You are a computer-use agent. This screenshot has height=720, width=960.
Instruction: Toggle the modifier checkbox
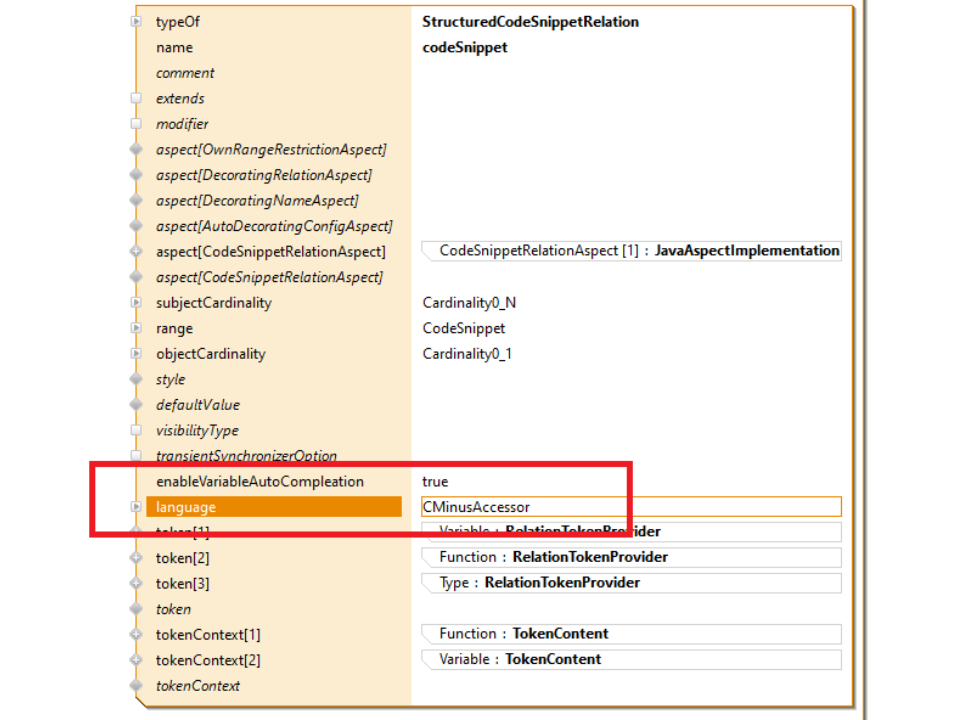pyautogui.click(x=137, y=124)
